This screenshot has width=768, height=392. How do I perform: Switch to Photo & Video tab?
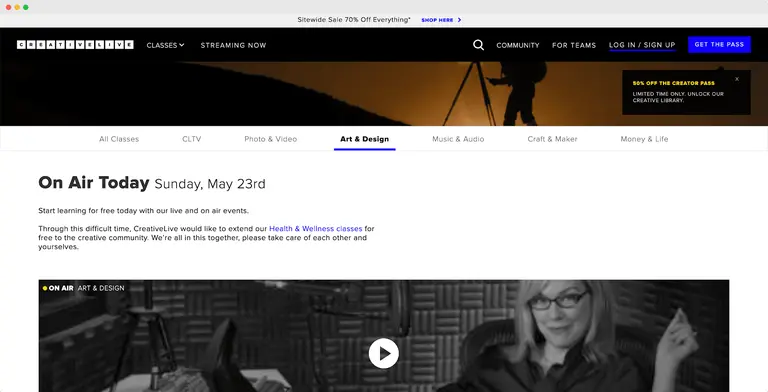[270, 139]
